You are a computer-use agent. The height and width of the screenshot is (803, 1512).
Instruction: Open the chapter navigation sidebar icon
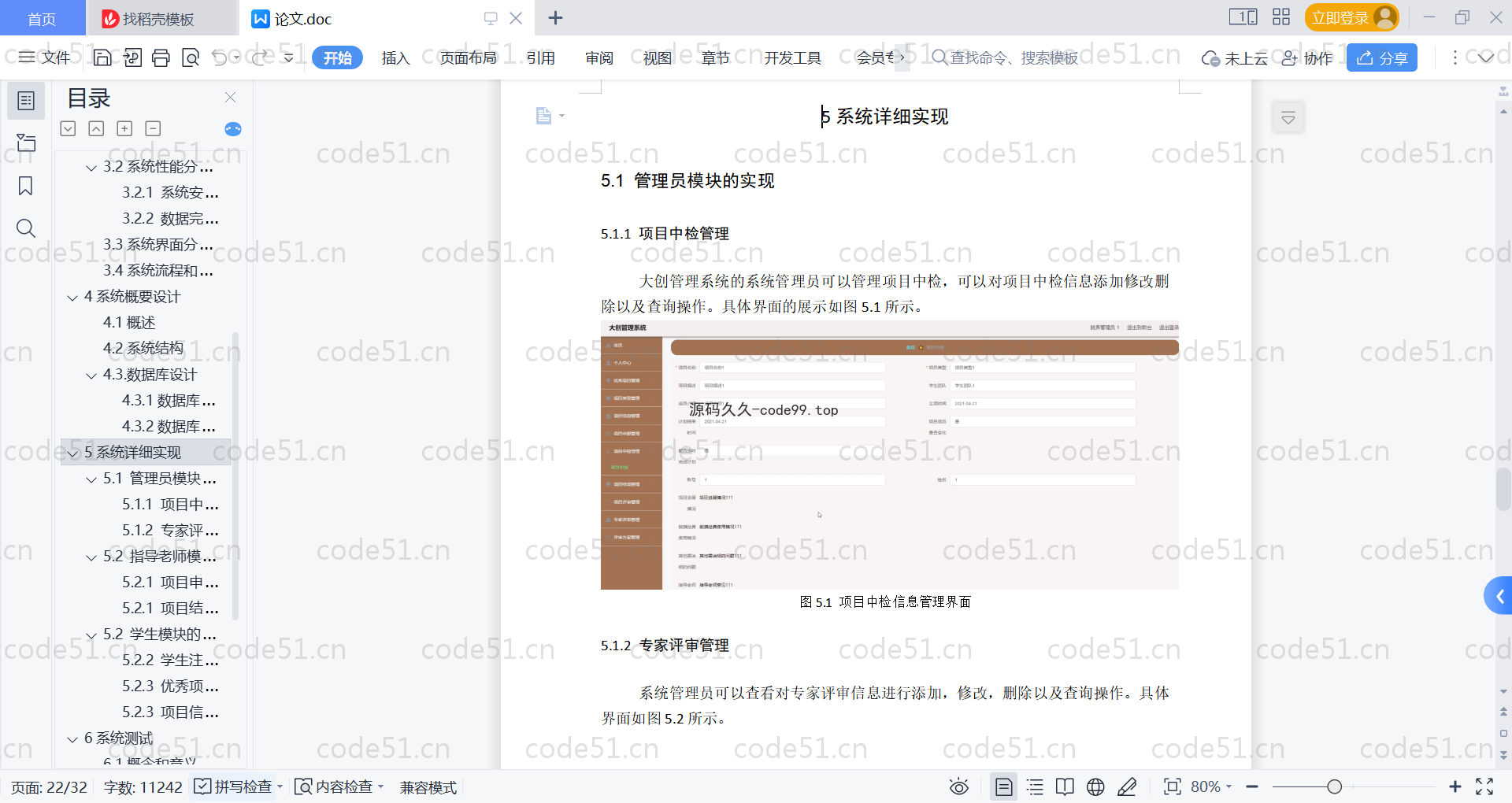[x=26, y=142]
